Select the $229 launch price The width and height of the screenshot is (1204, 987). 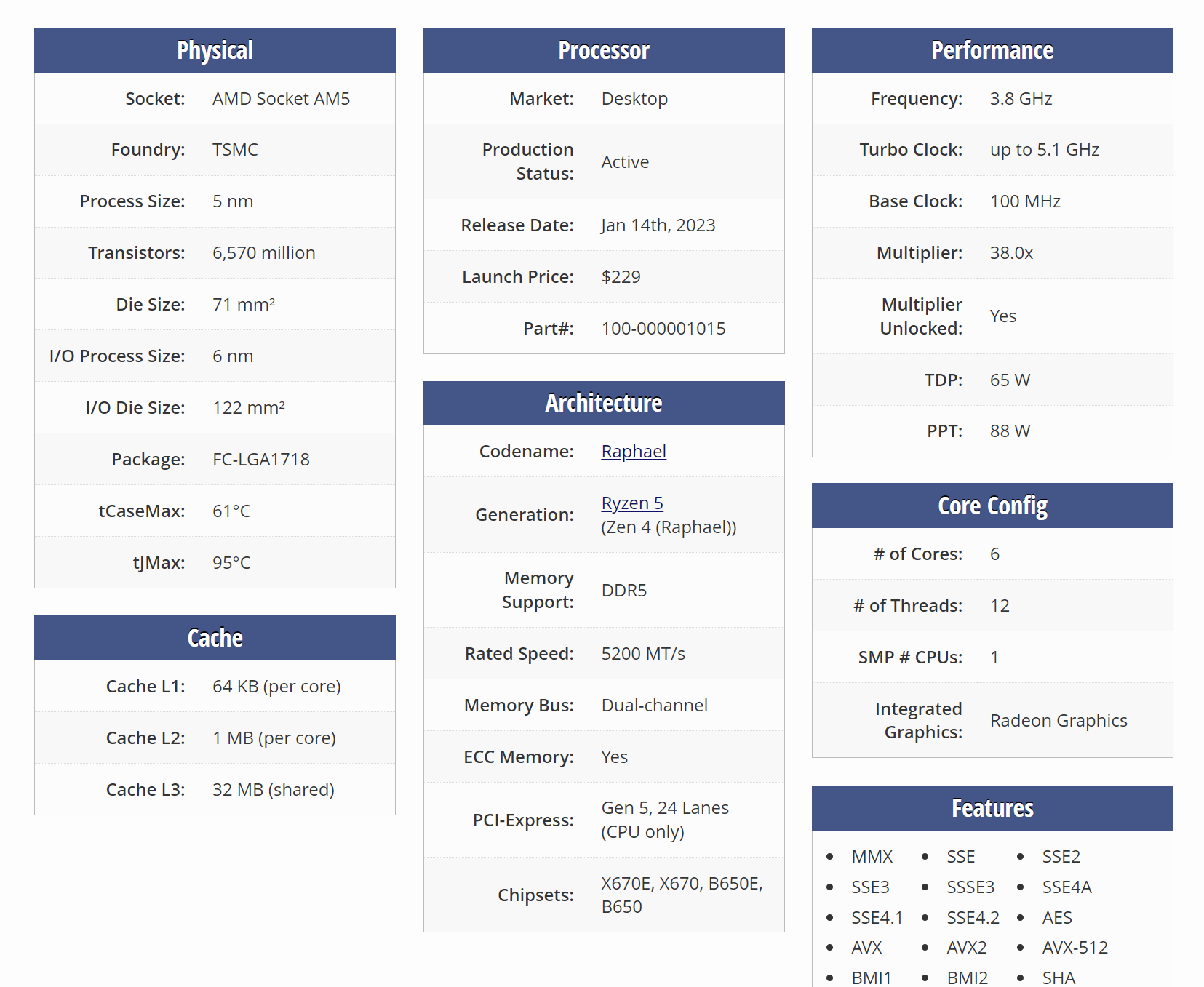click(621, 277)
